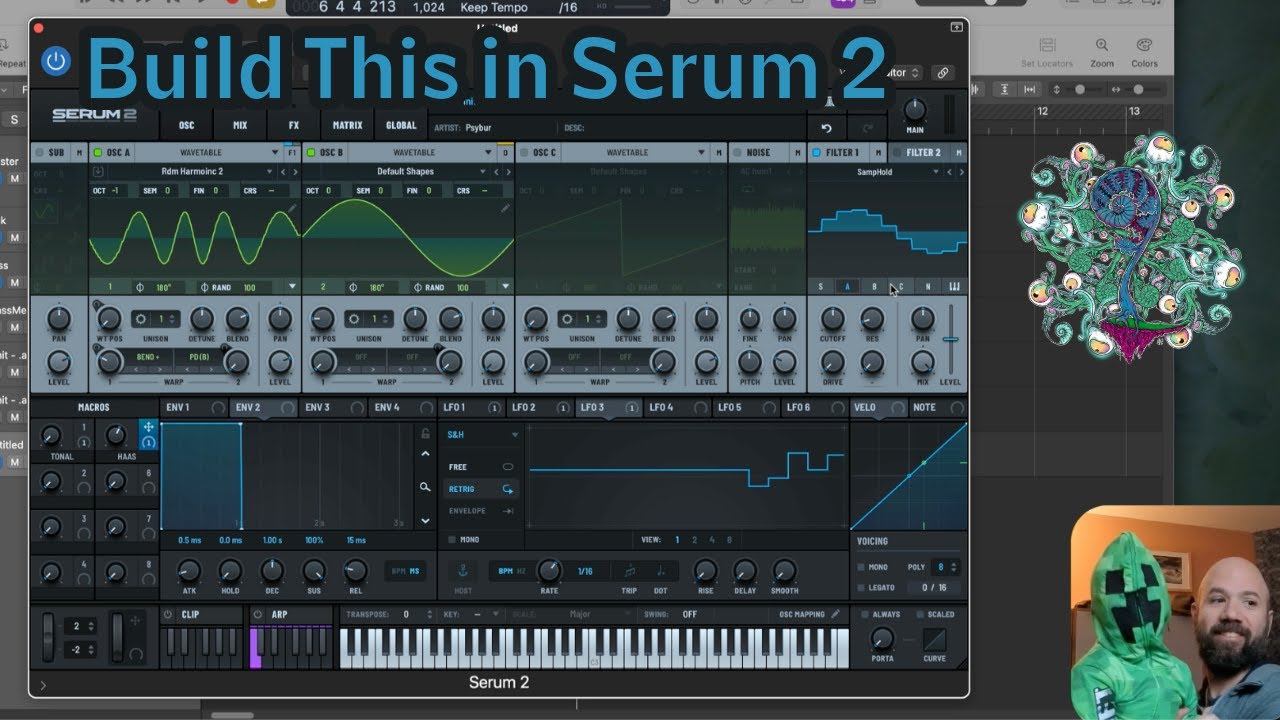Image resolution: width=1280 pixels, height=720 pixels.
Task: Disable the OSC B oscillator
Action: (311, 153)
